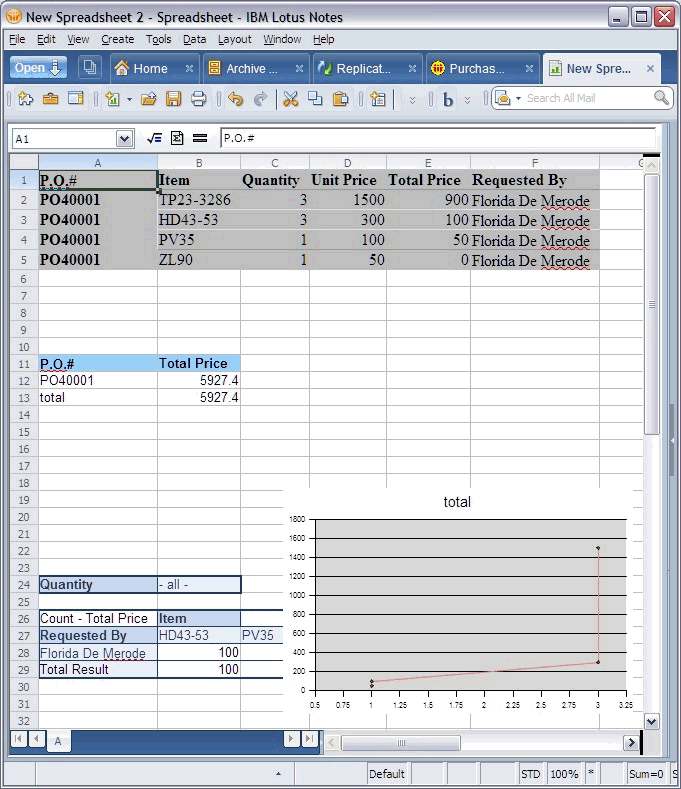Click the save diskette icon
681x789 pixels.
173,99
